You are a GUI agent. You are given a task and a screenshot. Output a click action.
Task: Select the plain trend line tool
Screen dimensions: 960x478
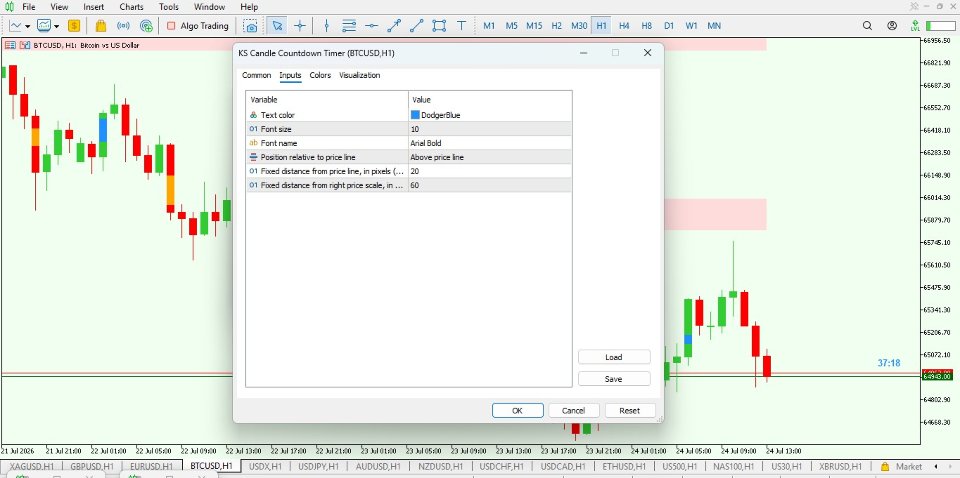[416, 26]
